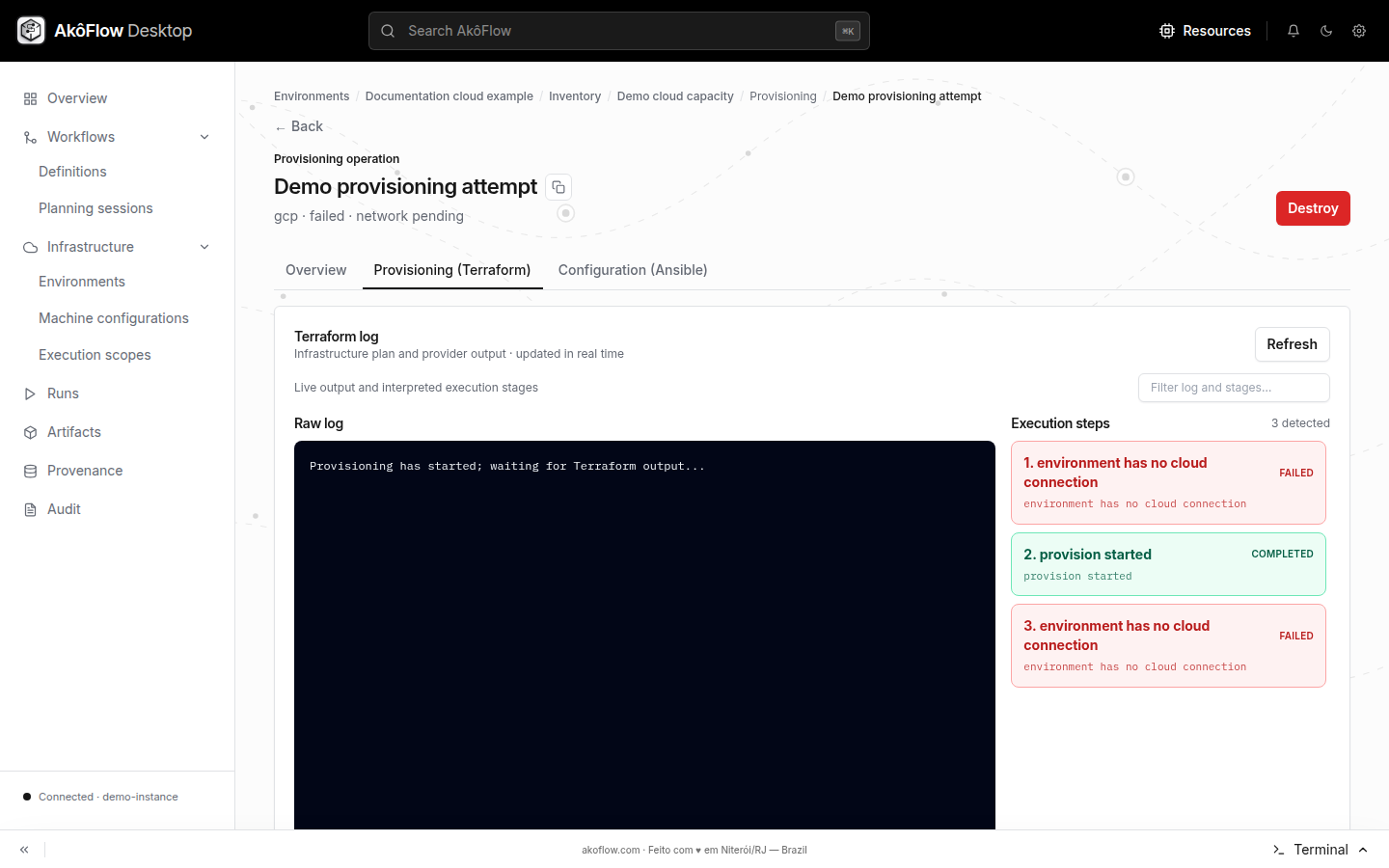The height and width of the screenshot is (868, 1389).
Task: Click the raw log output area
Action: pos(644,635)
